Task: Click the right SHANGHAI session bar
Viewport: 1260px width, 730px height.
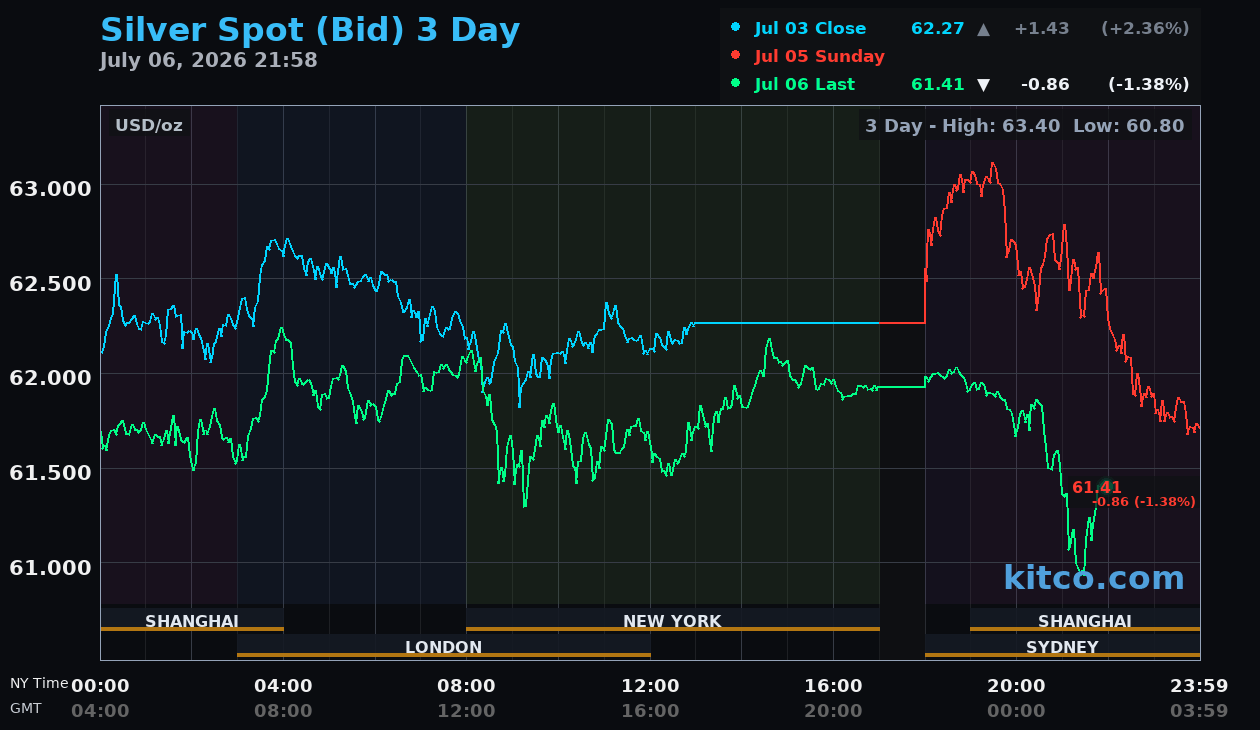Action: pyautogui.click(x=1085, y=620)
